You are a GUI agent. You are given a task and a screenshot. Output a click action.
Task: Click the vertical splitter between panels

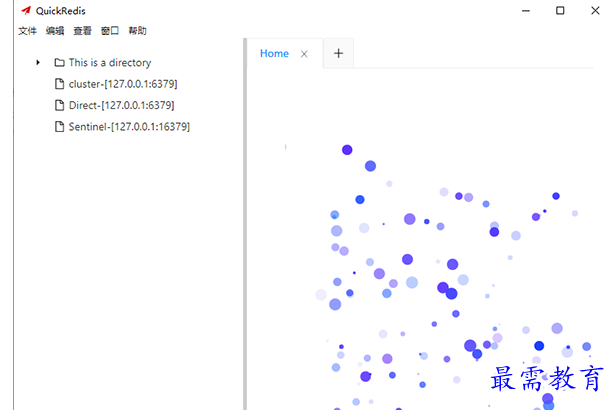point(245,224)
